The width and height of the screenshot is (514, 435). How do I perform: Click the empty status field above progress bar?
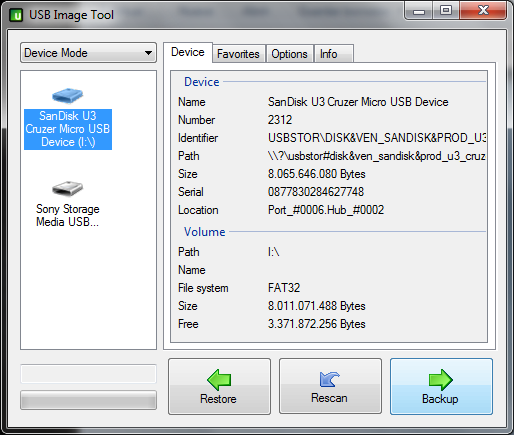tap(88, 374)
